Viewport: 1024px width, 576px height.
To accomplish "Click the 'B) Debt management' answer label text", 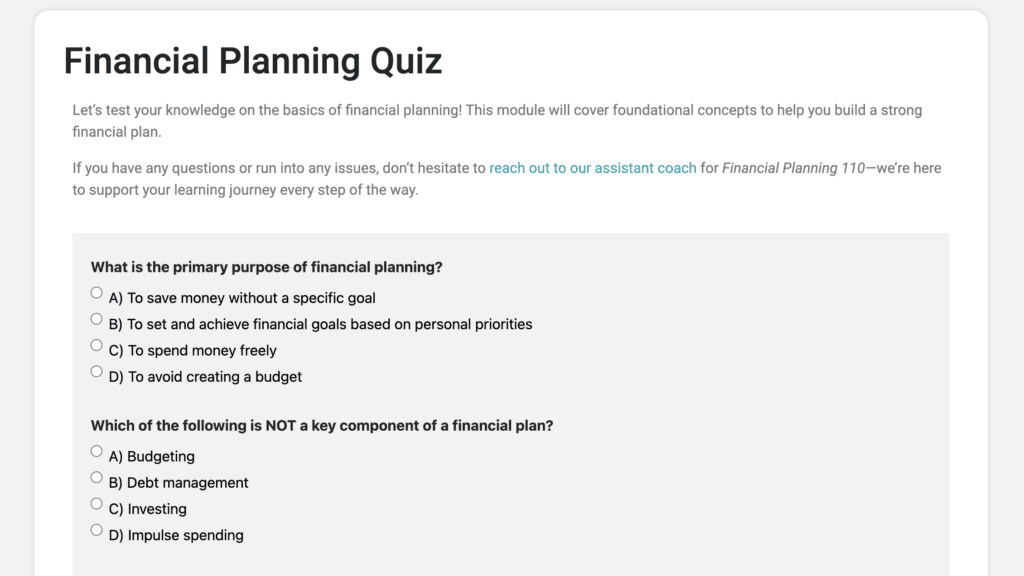I will [x=179, y=483].
